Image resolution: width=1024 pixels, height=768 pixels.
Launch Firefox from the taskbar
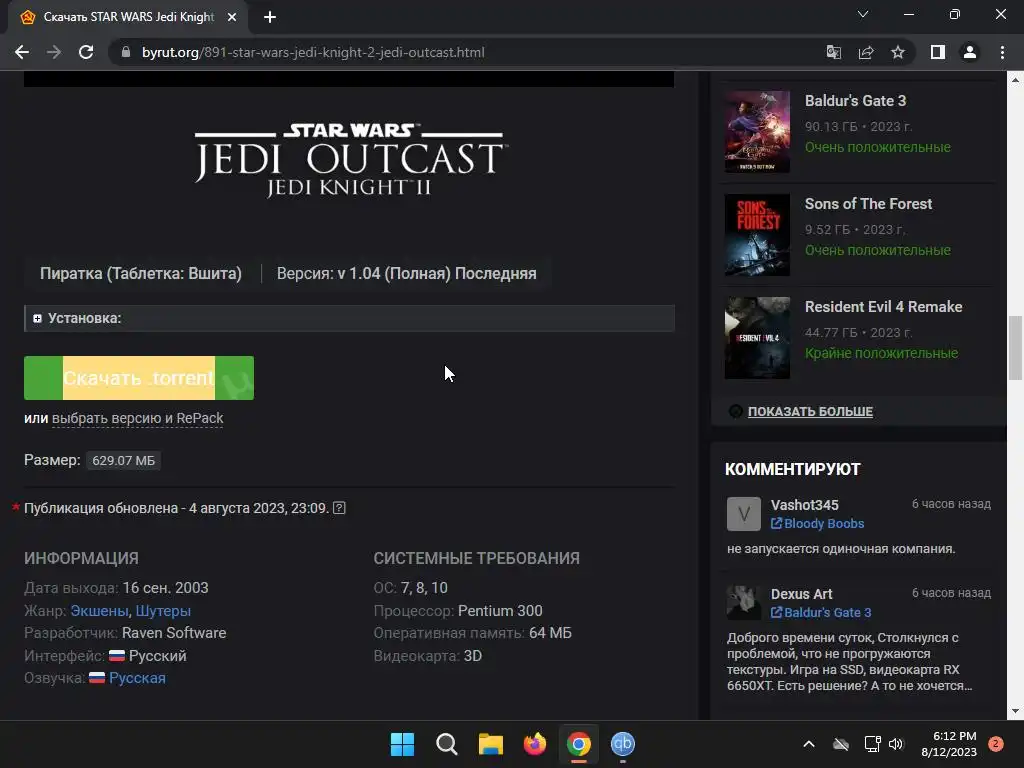click(x=535, y=744)
